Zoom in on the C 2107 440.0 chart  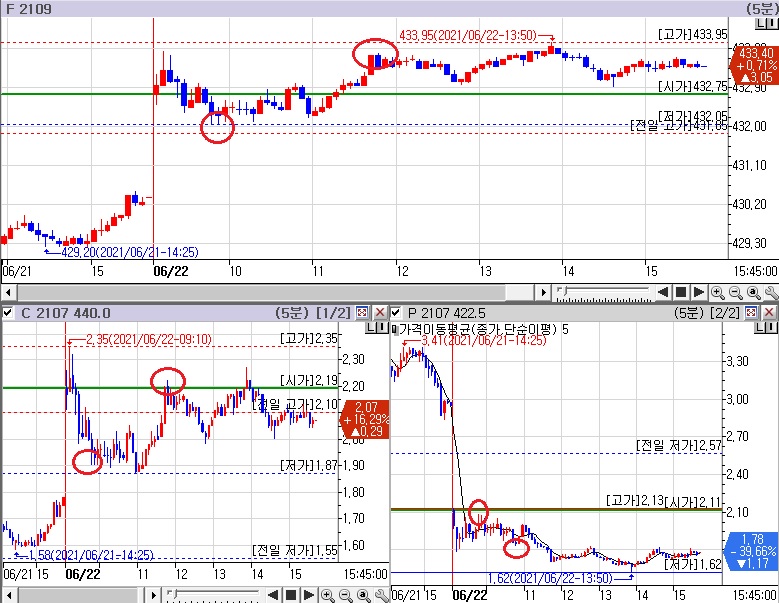pyautogui.click(x=327, y=595)
